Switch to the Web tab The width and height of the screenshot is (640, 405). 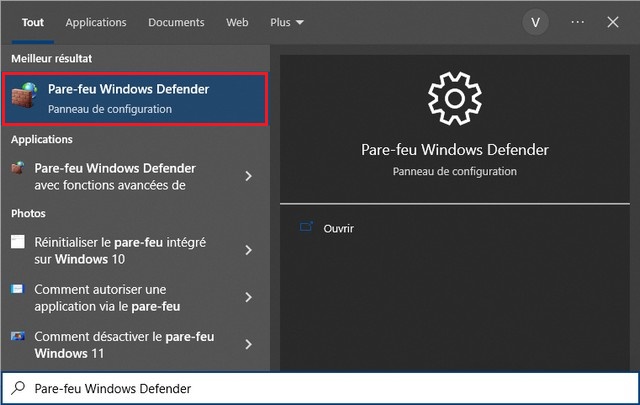(x=237, y=22)
